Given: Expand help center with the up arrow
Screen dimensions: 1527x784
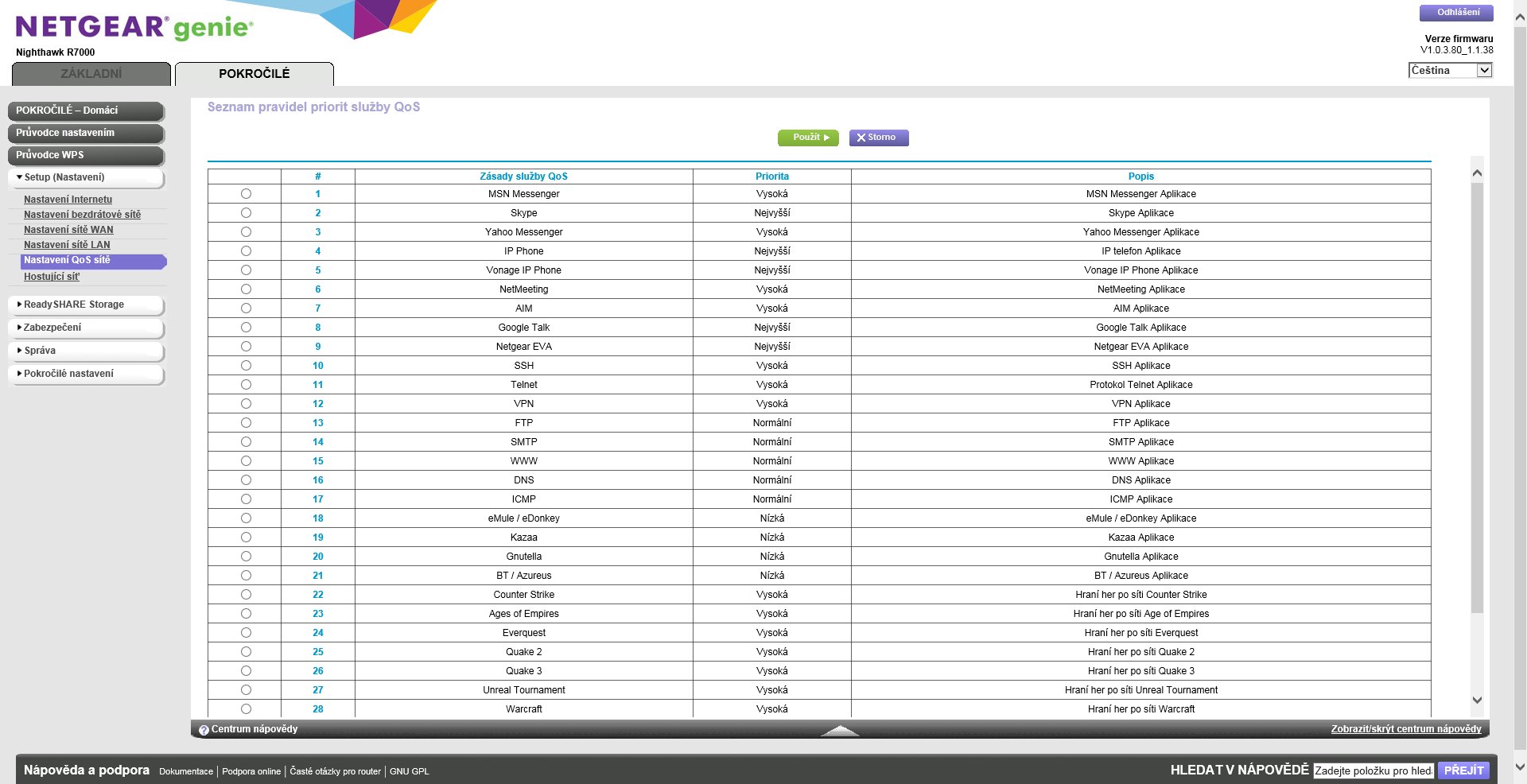Looking at the screenshot, I should (x=840, y=730).
